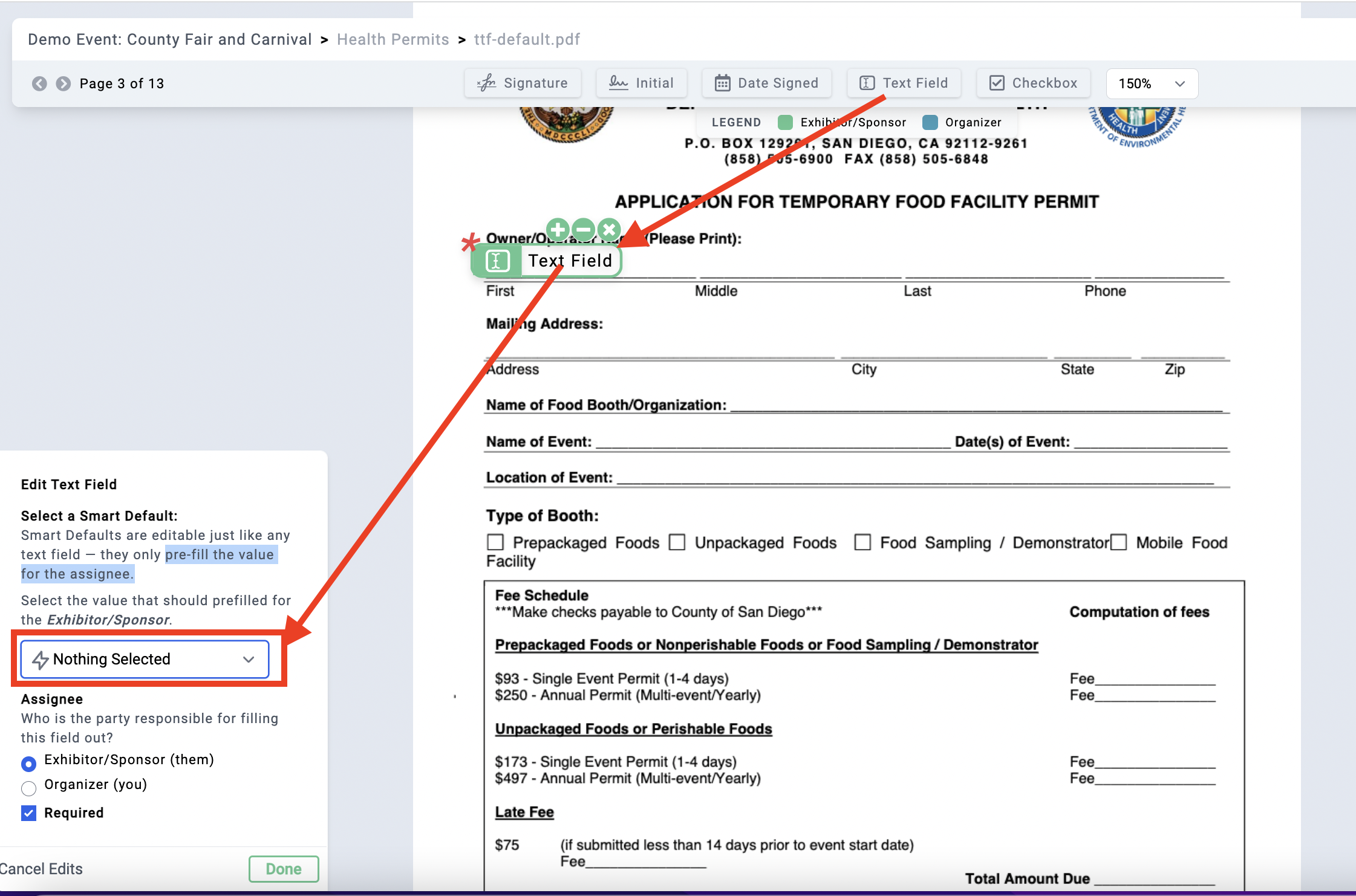Viewport: 1356px width, 896px height.
Task: Remove the field with the green X icon
Action: tap(609, 230)
